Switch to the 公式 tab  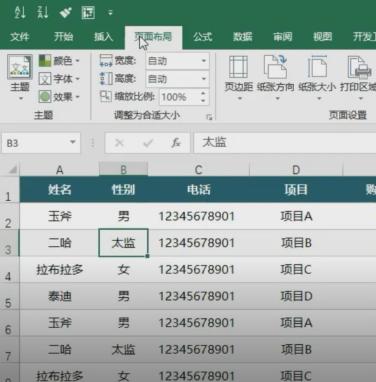[202, 37]
